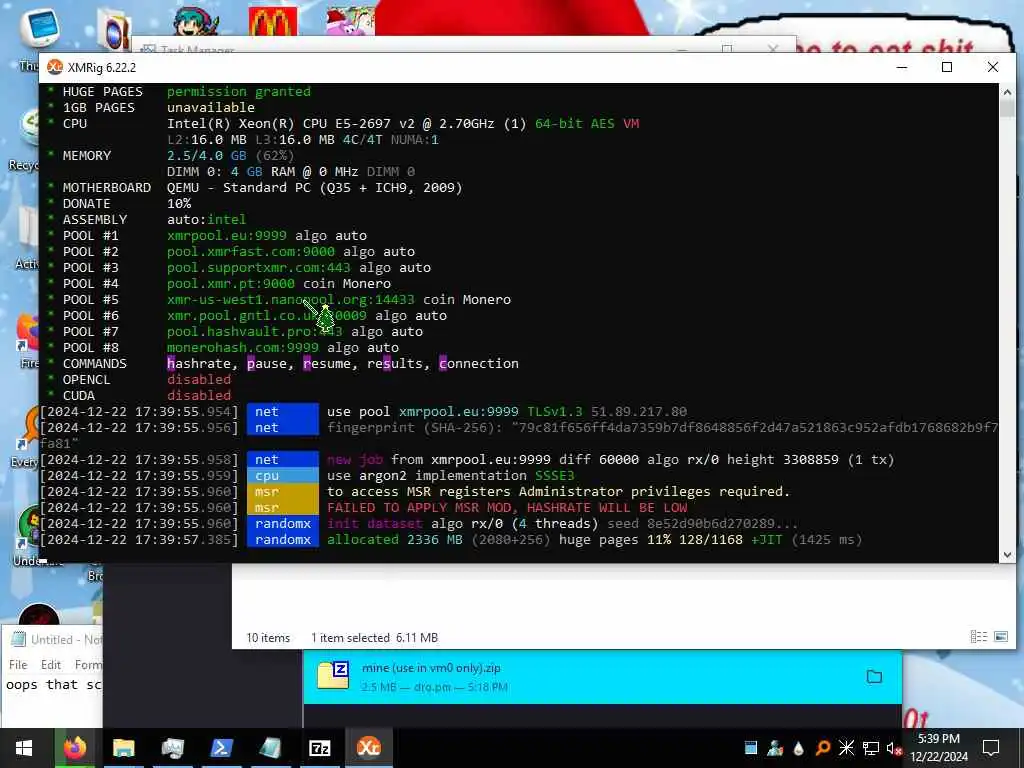Open Notepad File menu
1024x768 pixels.
coord(18,665)
